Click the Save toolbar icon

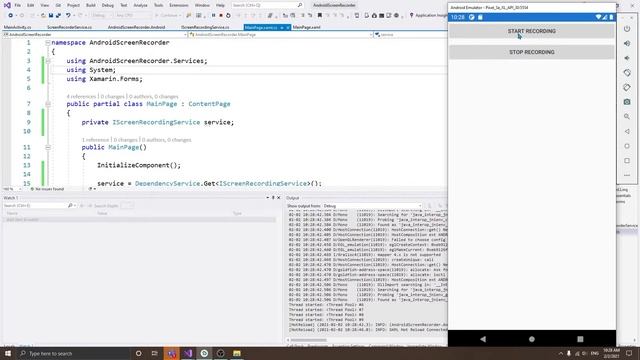click(x=51, y=16)
